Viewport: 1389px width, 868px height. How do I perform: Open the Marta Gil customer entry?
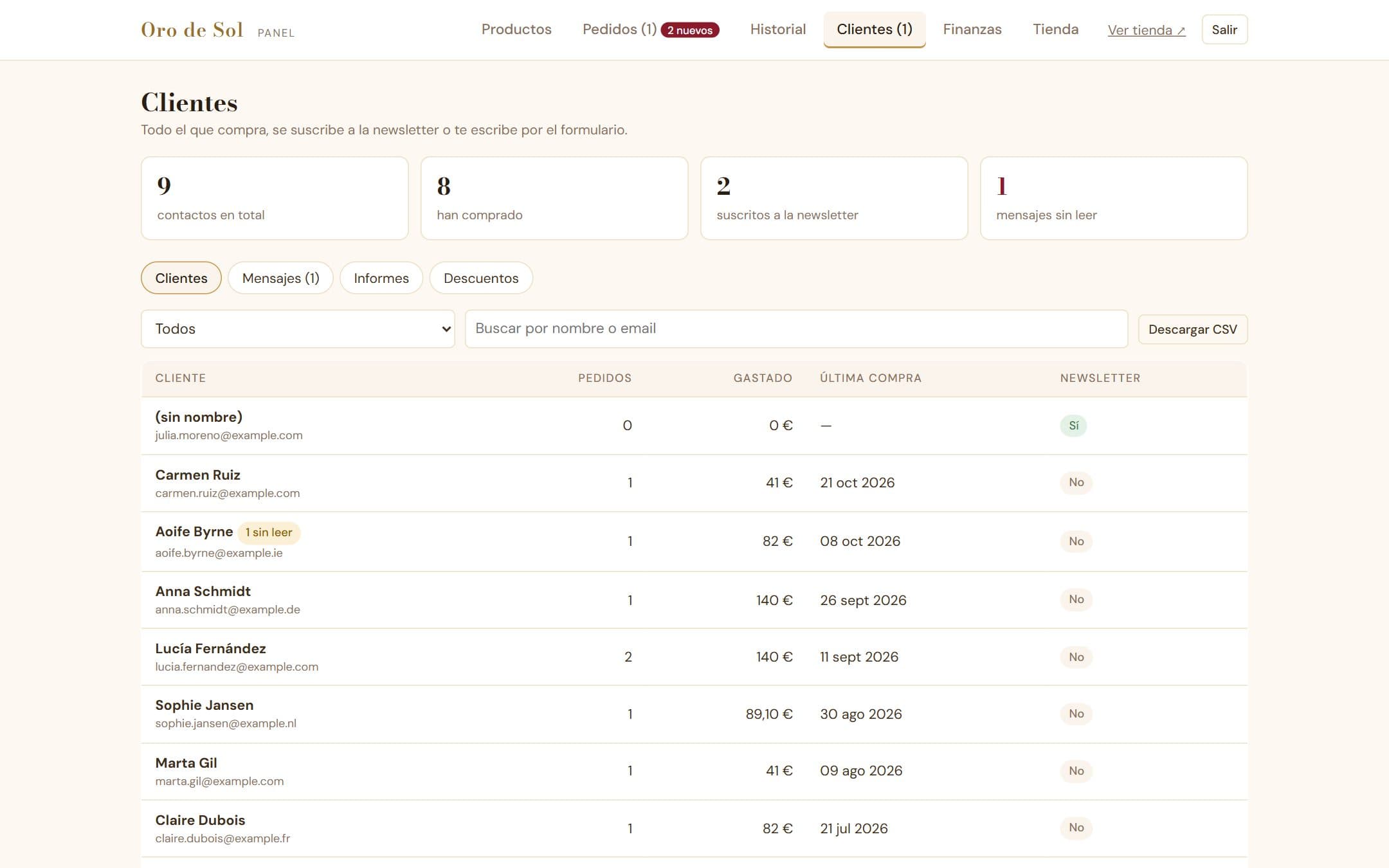pos(694,772)
